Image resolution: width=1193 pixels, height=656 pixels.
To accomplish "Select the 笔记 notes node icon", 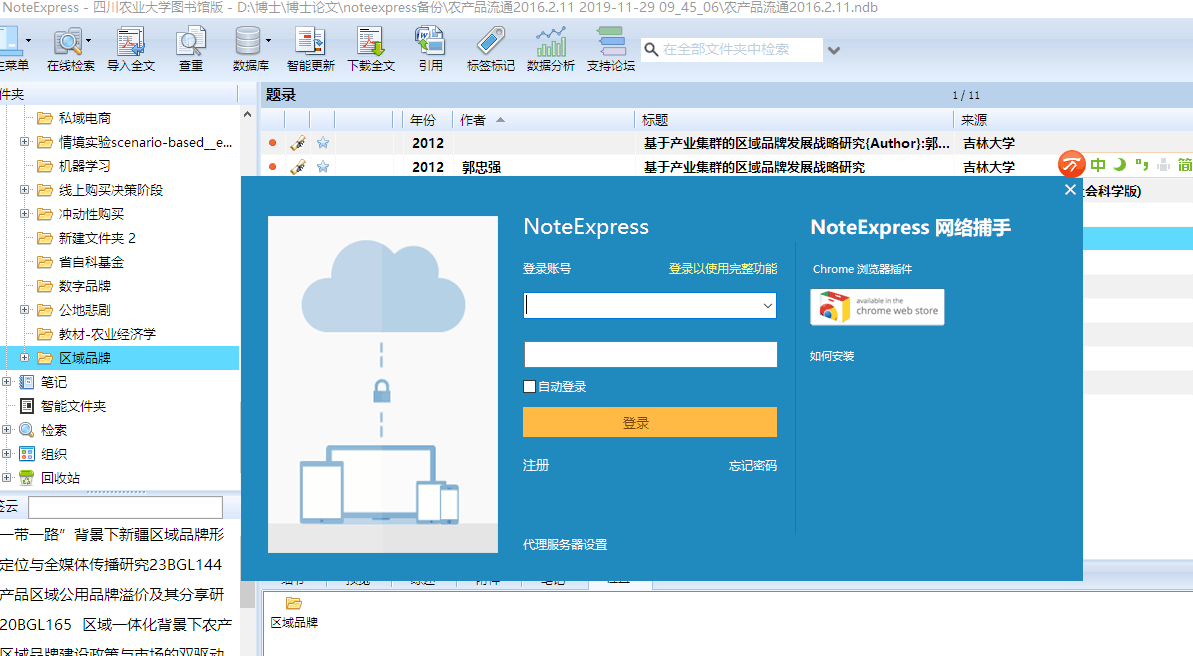I will pos(27,382).
